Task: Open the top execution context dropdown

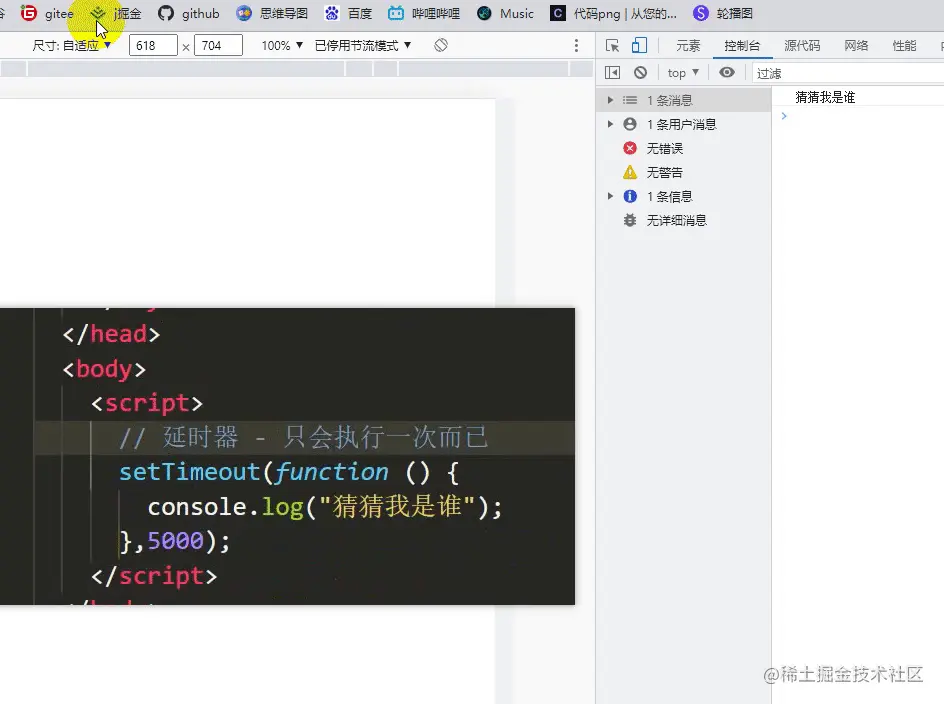Action: [681, 72]
